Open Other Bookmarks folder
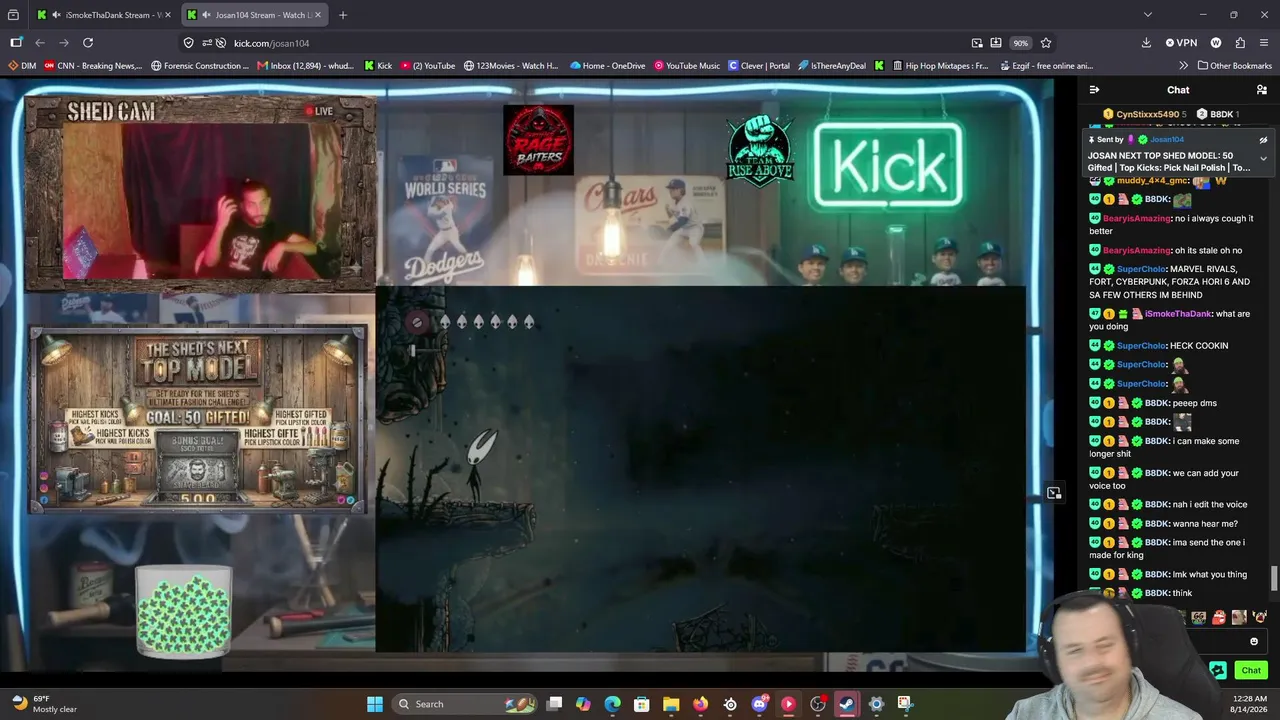The height and width of the screenshot is (720, 1280). pos(1234,66)
